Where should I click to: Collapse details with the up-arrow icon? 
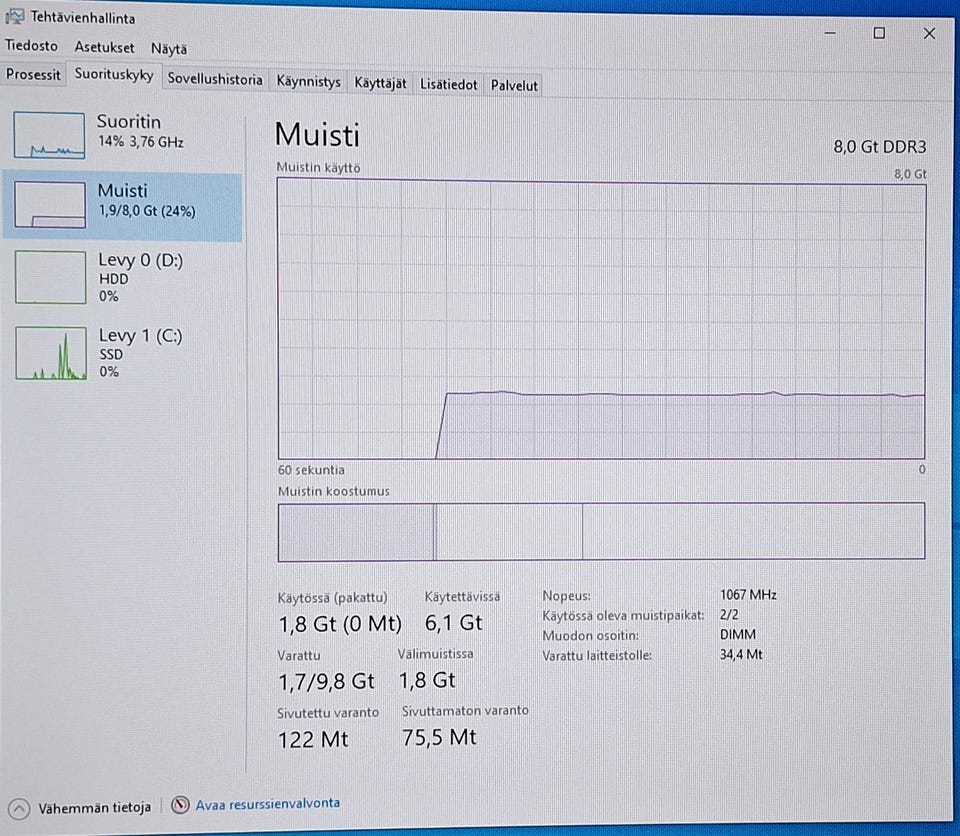(19, 809)
